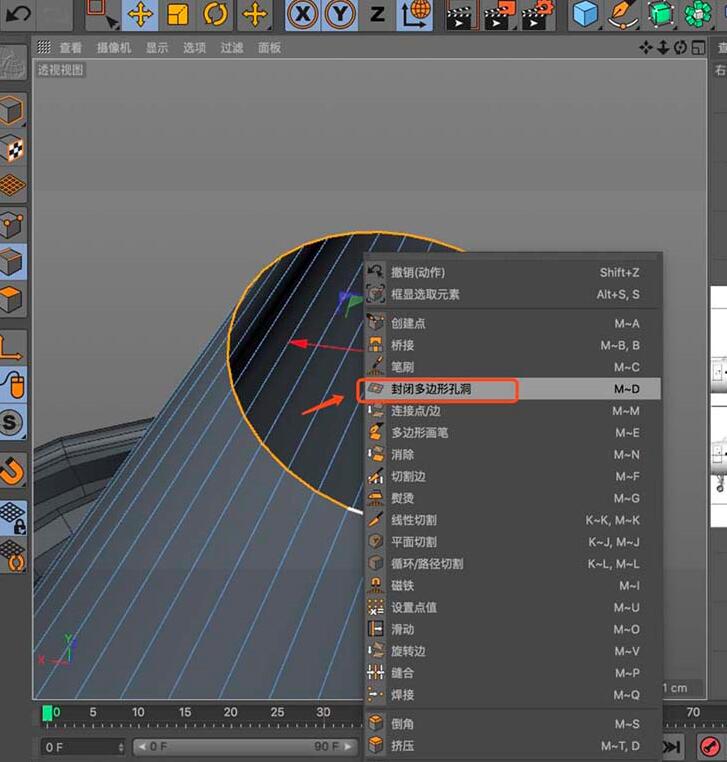Screen dimensions: 727x762
Task: Open the 过滤 viewport menu
Action: [232, 48]
